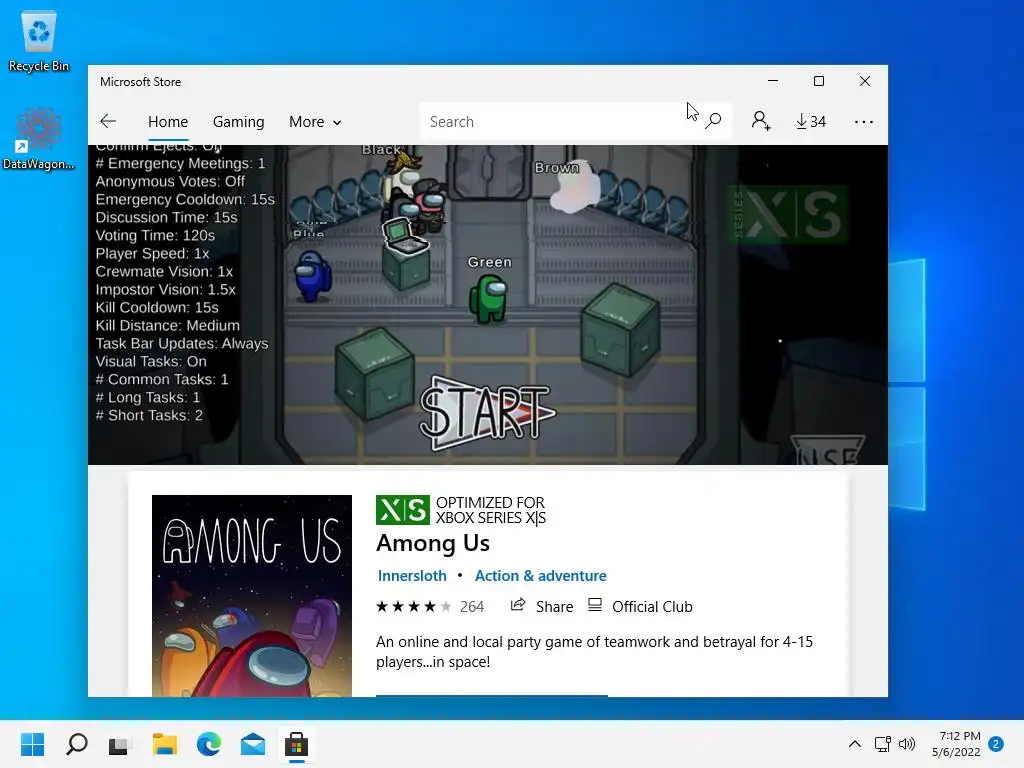Open the sign-in account icon
The image size is (1024, 768).
point(760,121)
